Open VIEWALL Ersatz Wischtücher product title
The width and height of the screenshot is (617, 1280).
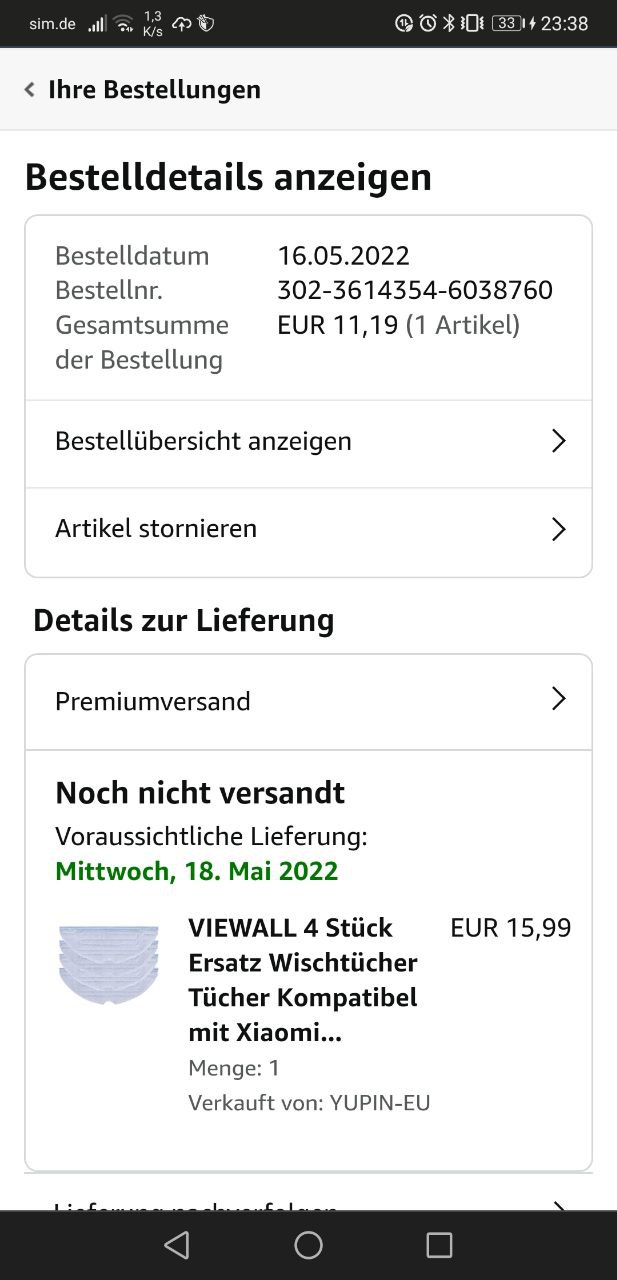click(302, 980)
